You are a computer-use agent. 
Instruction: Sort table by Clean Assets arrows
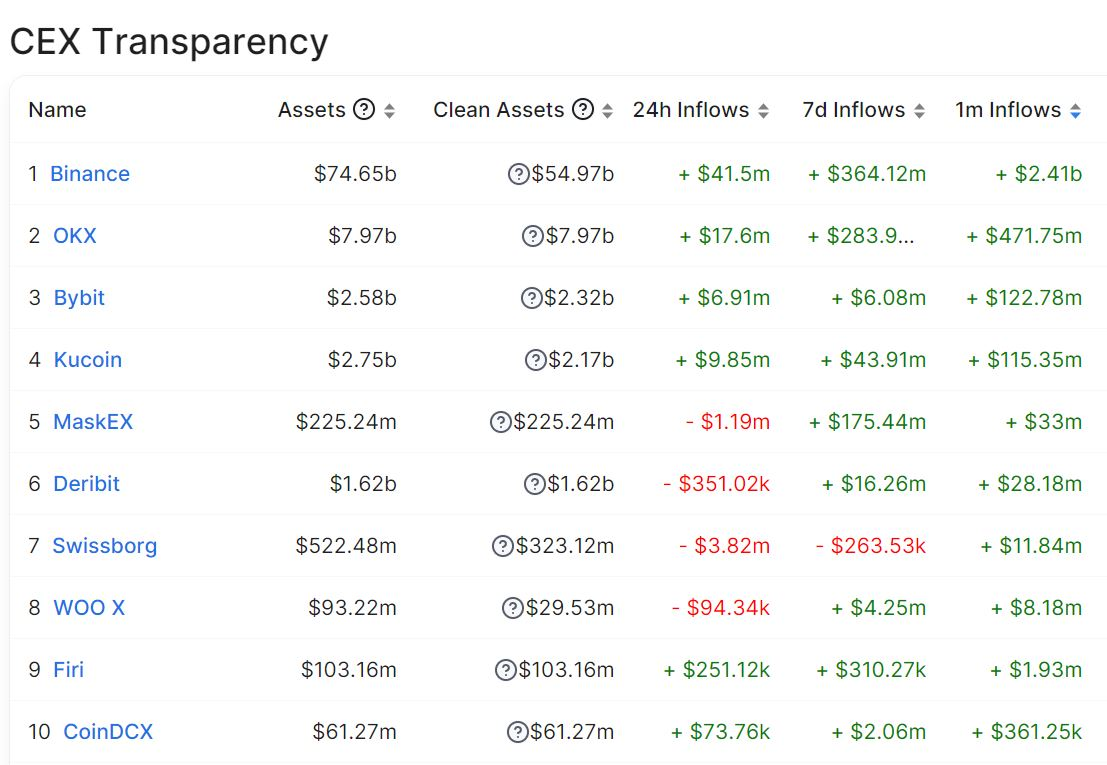[607, 111]
